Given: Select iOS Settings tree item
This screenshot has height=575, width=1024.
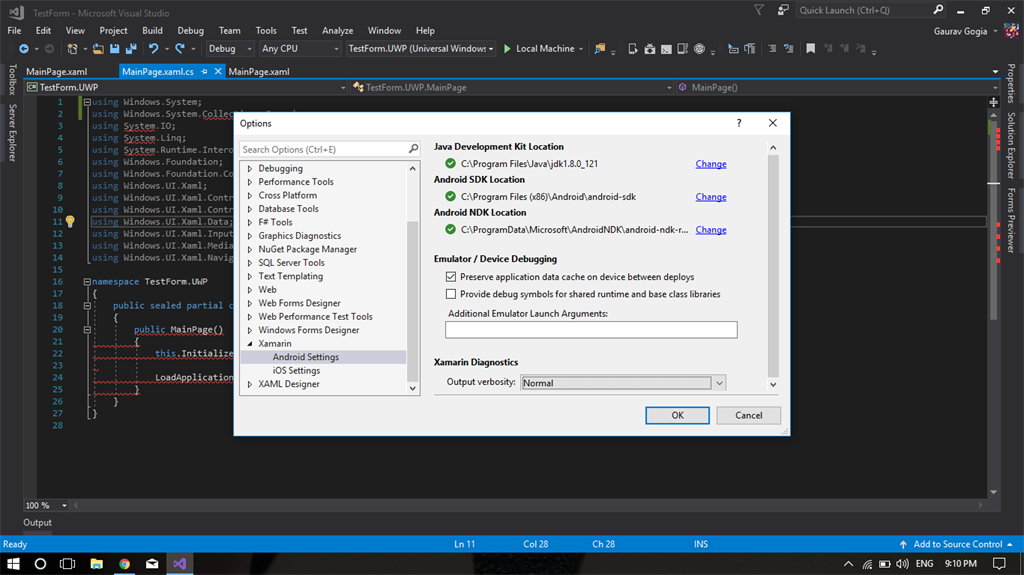Looking at the screenshot, I should pos(296,370).
